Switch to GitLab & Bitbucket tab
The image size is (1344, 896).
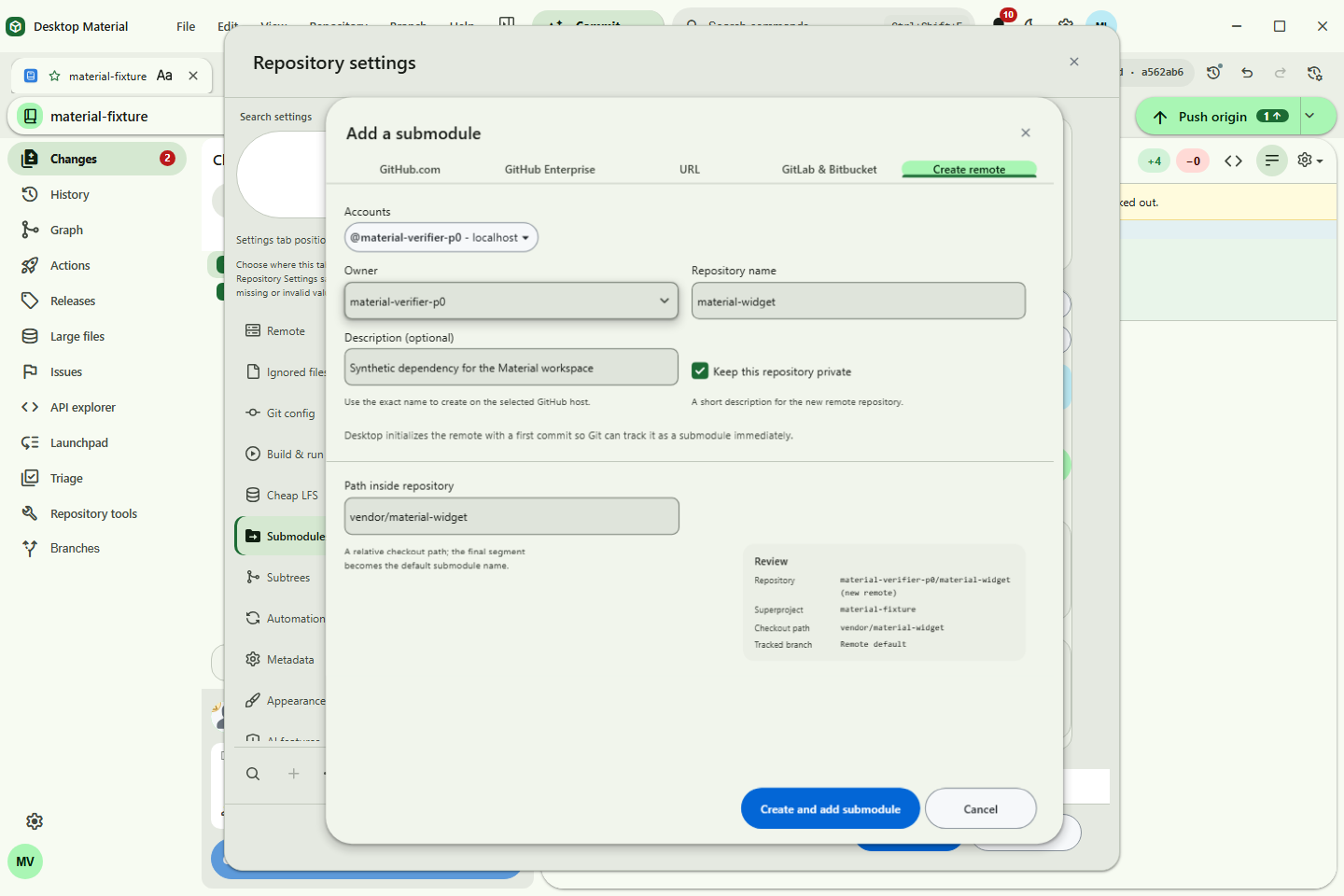coord(830,169)
